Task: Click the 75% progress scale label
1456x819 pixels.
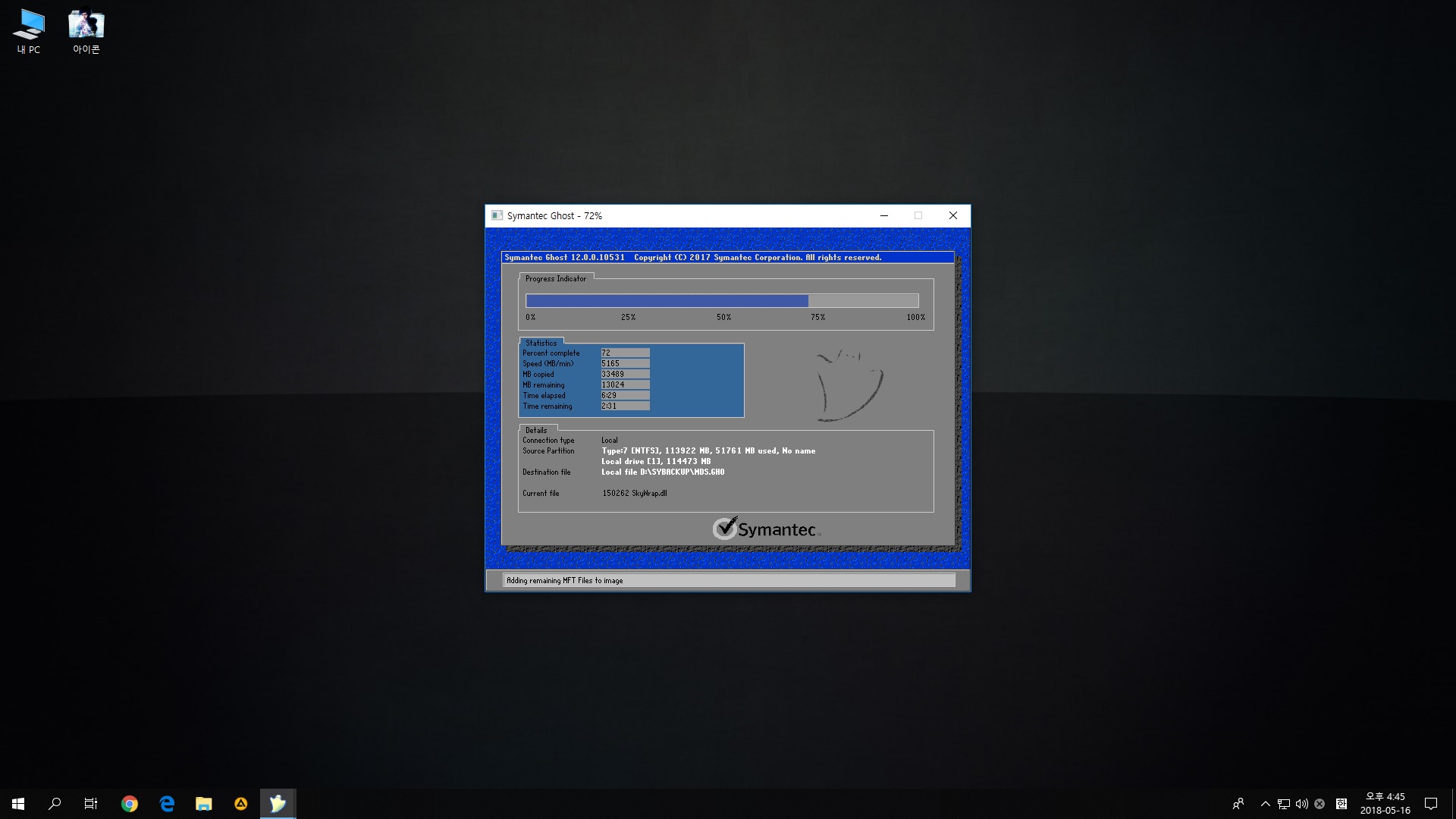Action: tap(817, 317)
